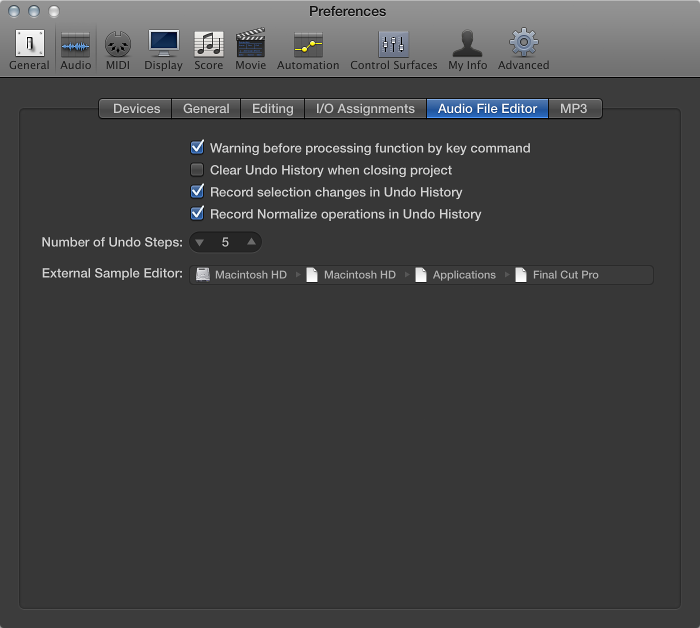Click the Undo Steps value 5 field

click(x=225, y=242)
